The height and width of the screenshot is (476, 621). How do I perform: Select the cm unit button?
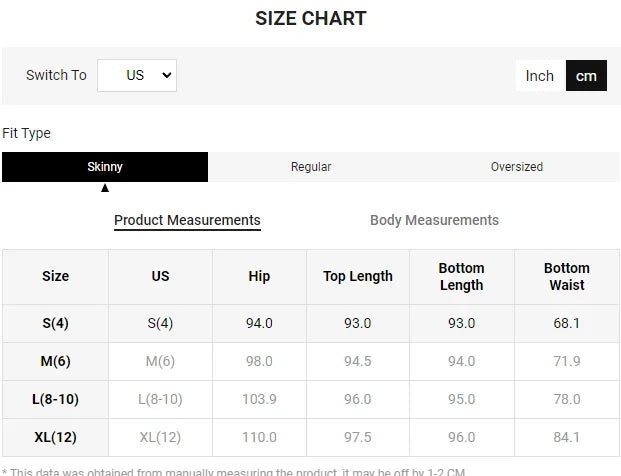(586, 76)
